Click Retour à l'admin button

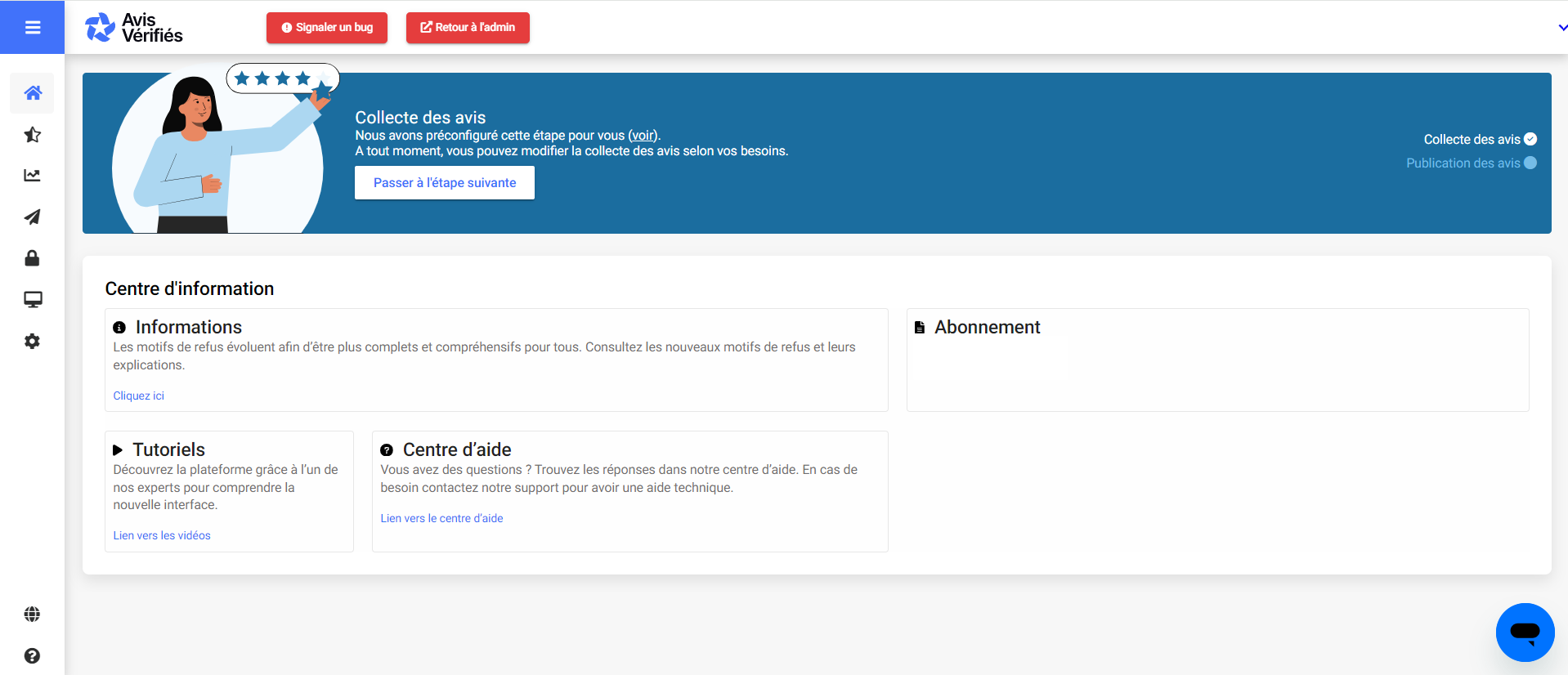click(468, 28)
